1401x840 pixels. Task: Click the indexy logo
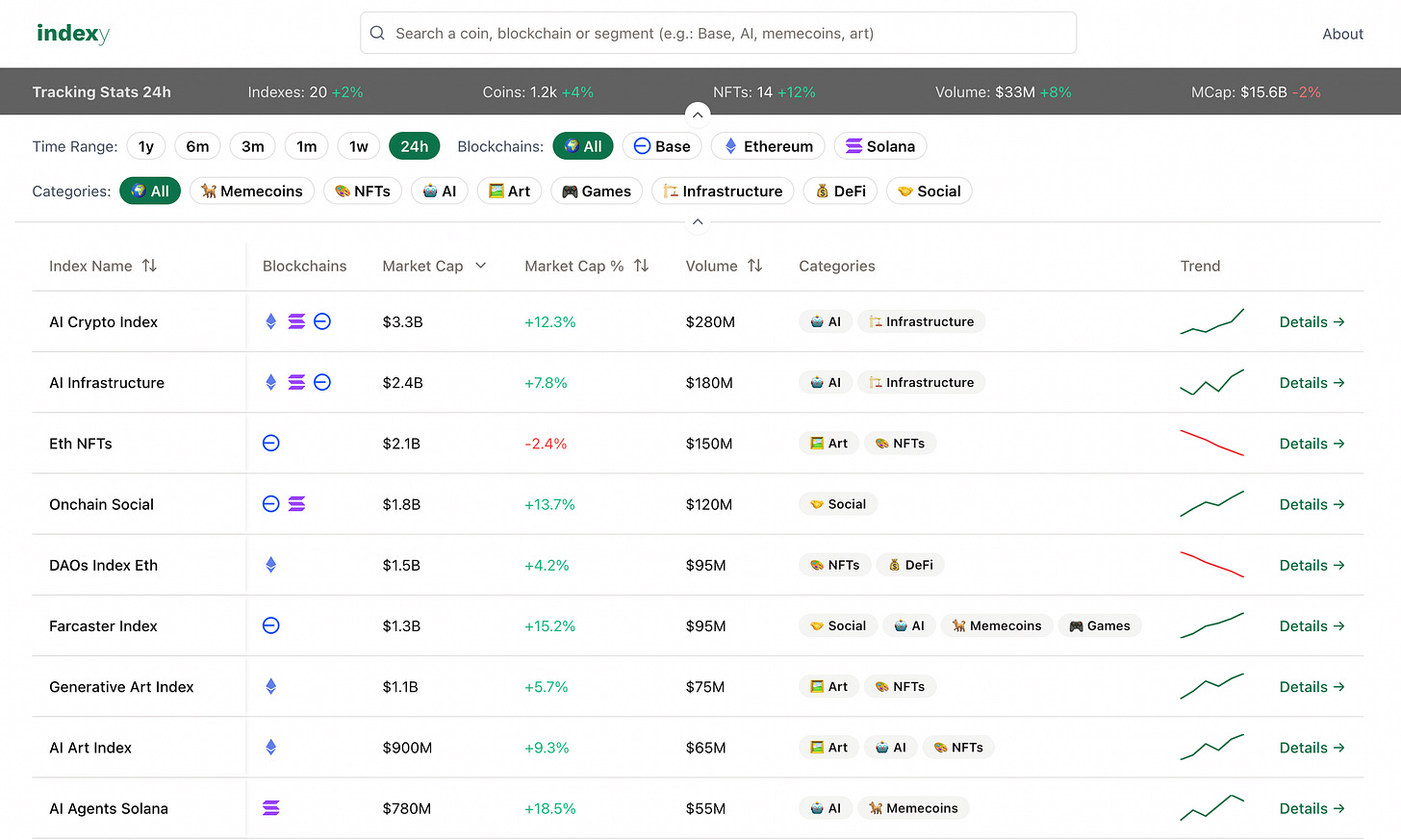[73, 34]
